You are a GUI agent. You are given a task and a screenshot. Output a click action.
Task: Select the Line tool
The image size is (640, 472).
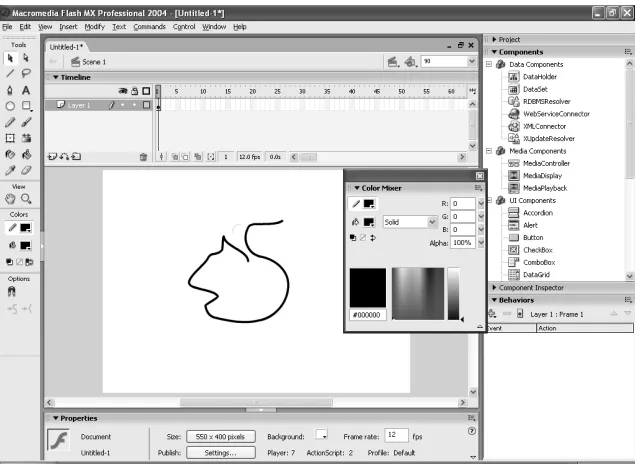coord(10,73)
